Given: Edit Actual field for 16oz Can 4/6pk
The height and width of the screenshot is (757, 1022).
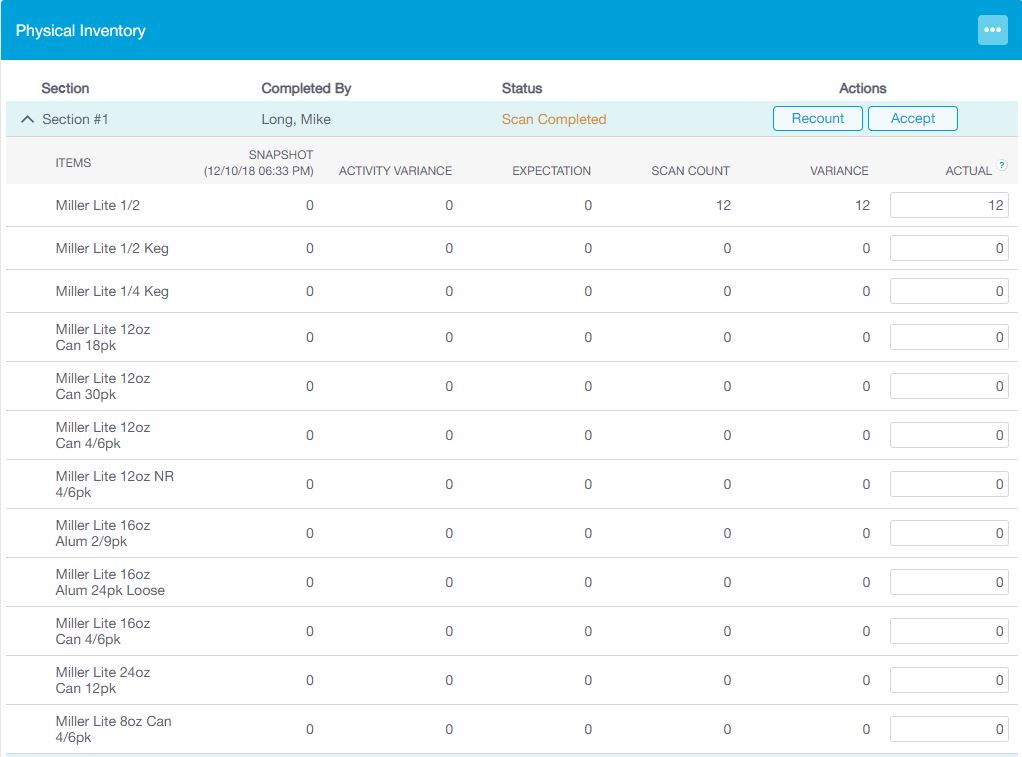Looking at the screenshot, I should pyautogui.click(x=949, y=631).
